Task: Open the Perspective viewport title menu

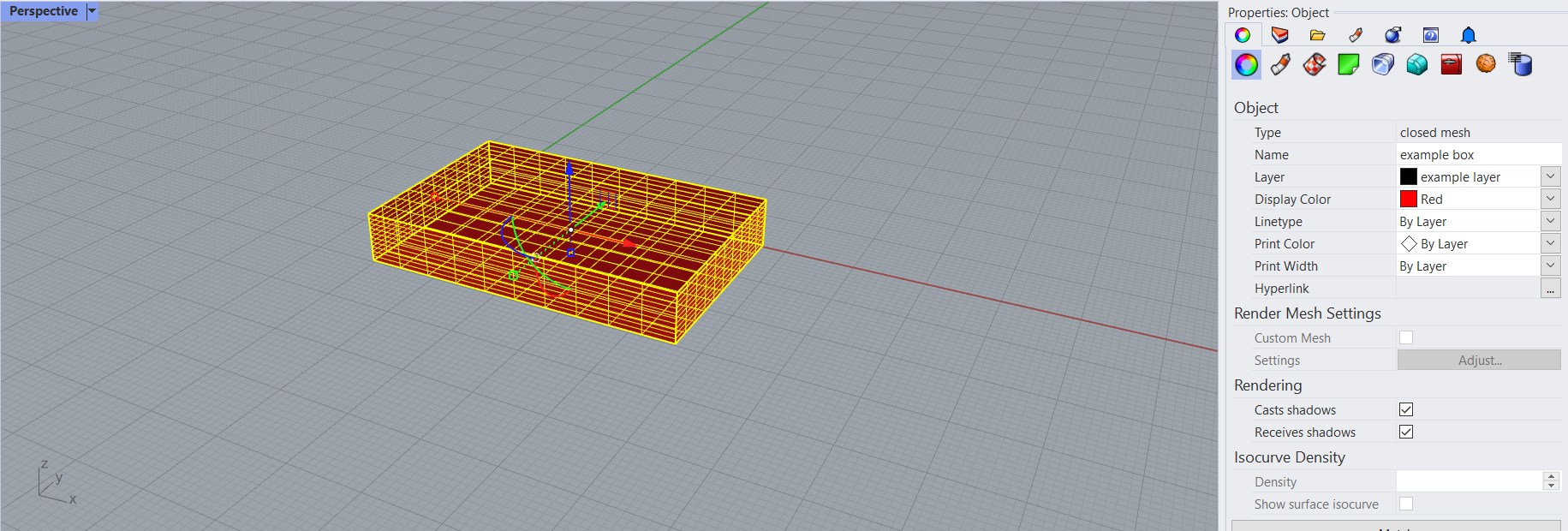Action: 43,11
